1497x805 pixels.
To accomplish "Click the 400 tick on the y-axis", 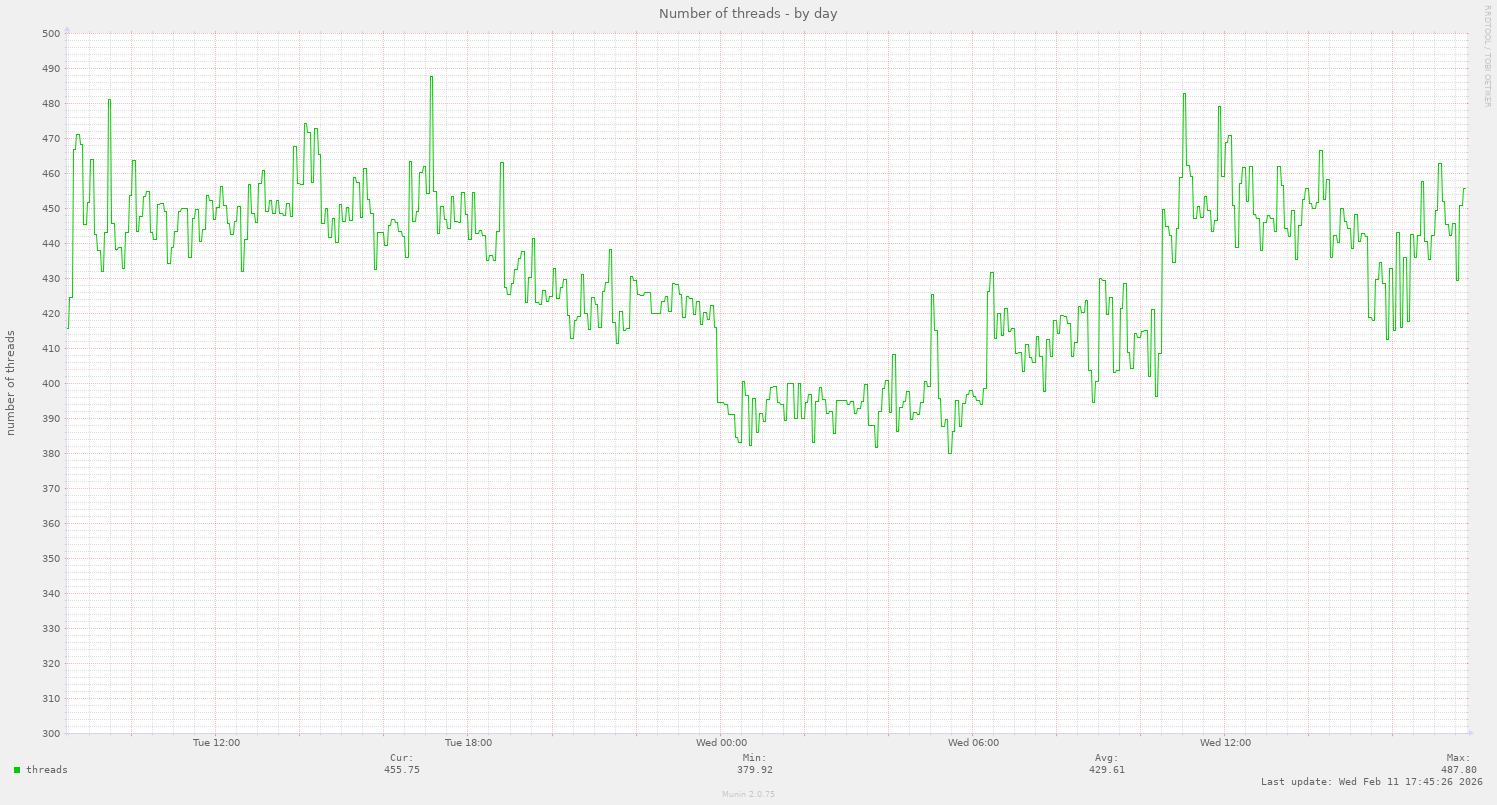I will pyautogui.click(x=51, y=384).
